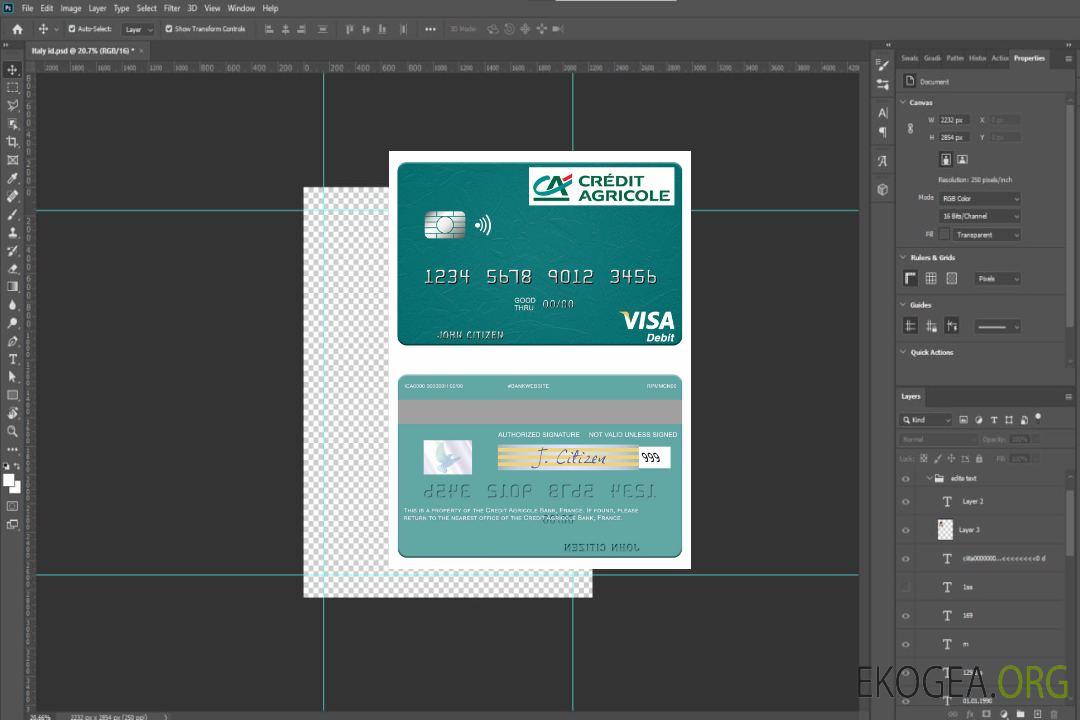This screenshot has height=720, width=1080.
Task: Select the Blur tool
Action: 12,305
